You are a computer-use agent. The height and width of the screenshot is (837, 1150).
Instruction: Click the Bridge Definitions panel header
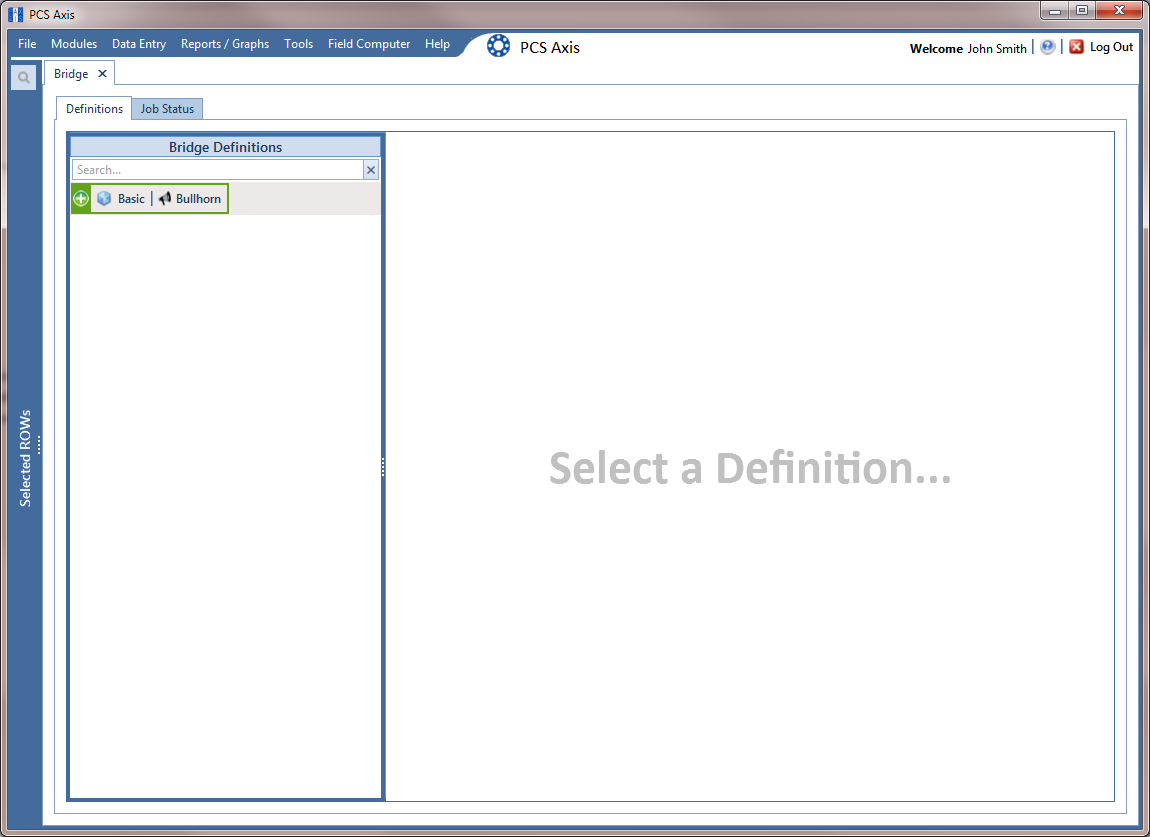coord(225,147)
